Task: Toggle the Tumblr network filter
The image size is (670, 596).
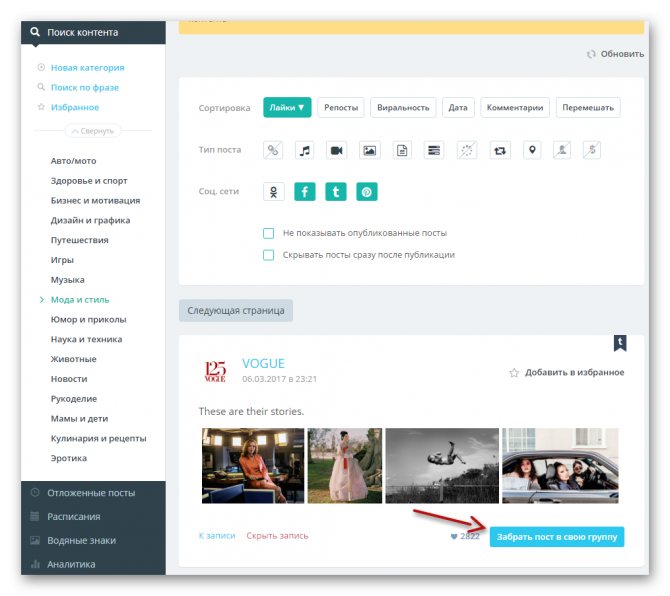Action: click(x=336, y=192)
